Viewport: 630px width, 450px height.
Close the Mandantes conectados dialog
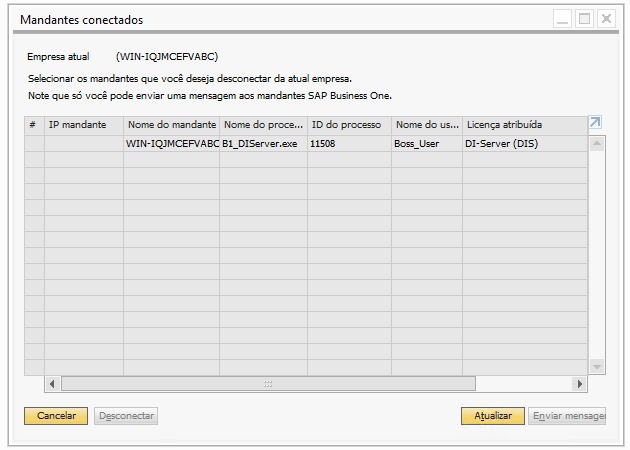[x=606, y=19]
